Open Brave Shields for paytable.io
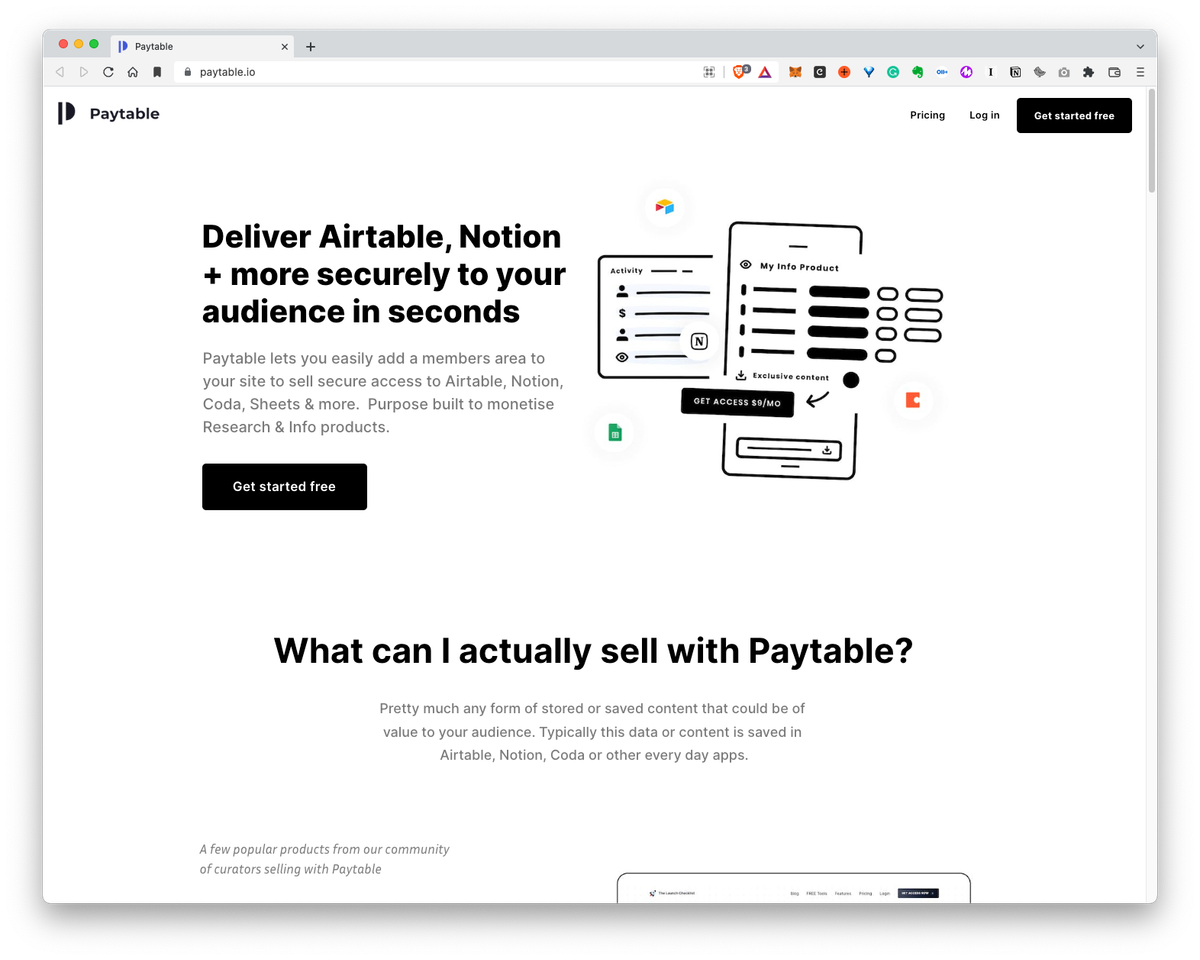 (x=740, y=72)
